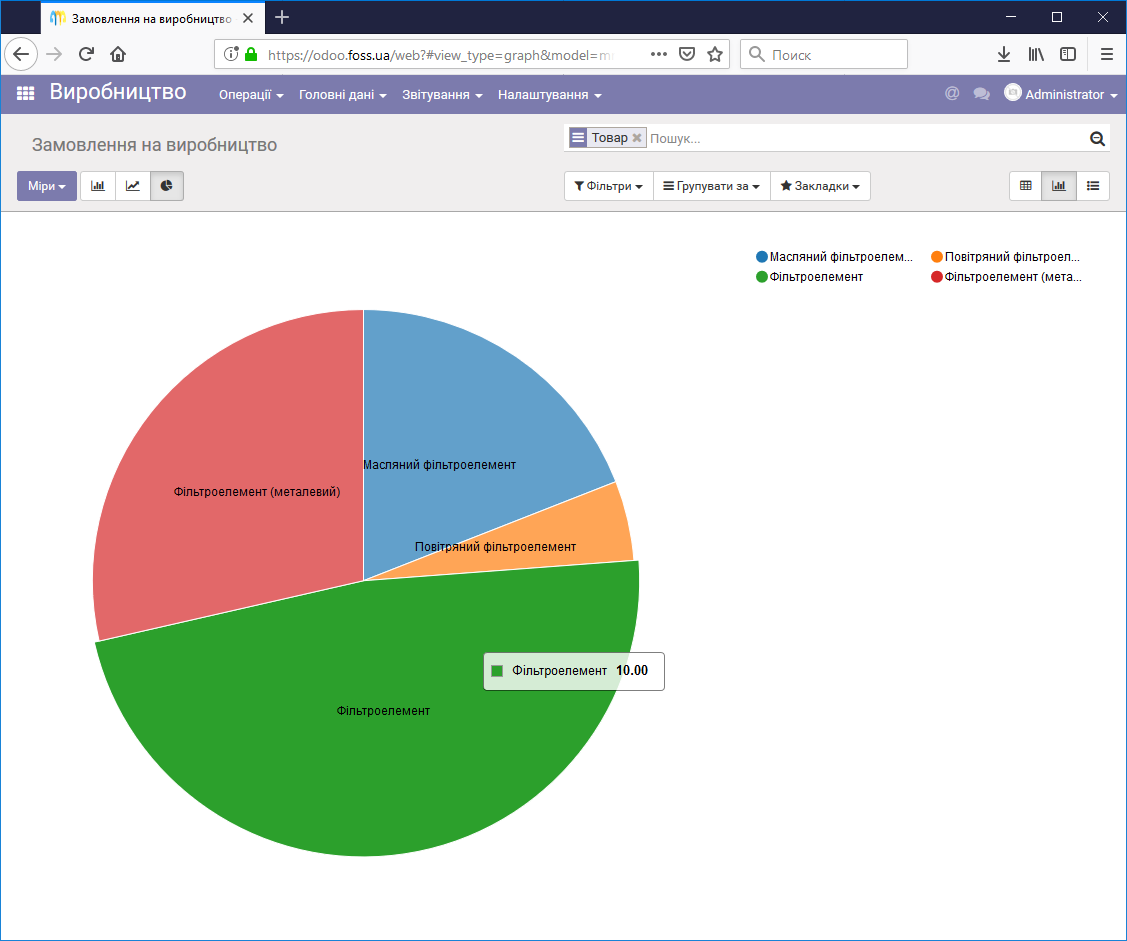This screenshot has height=941, width=1127.
Task: Switch to pie chart mode
Action: [x=167, y=186]
